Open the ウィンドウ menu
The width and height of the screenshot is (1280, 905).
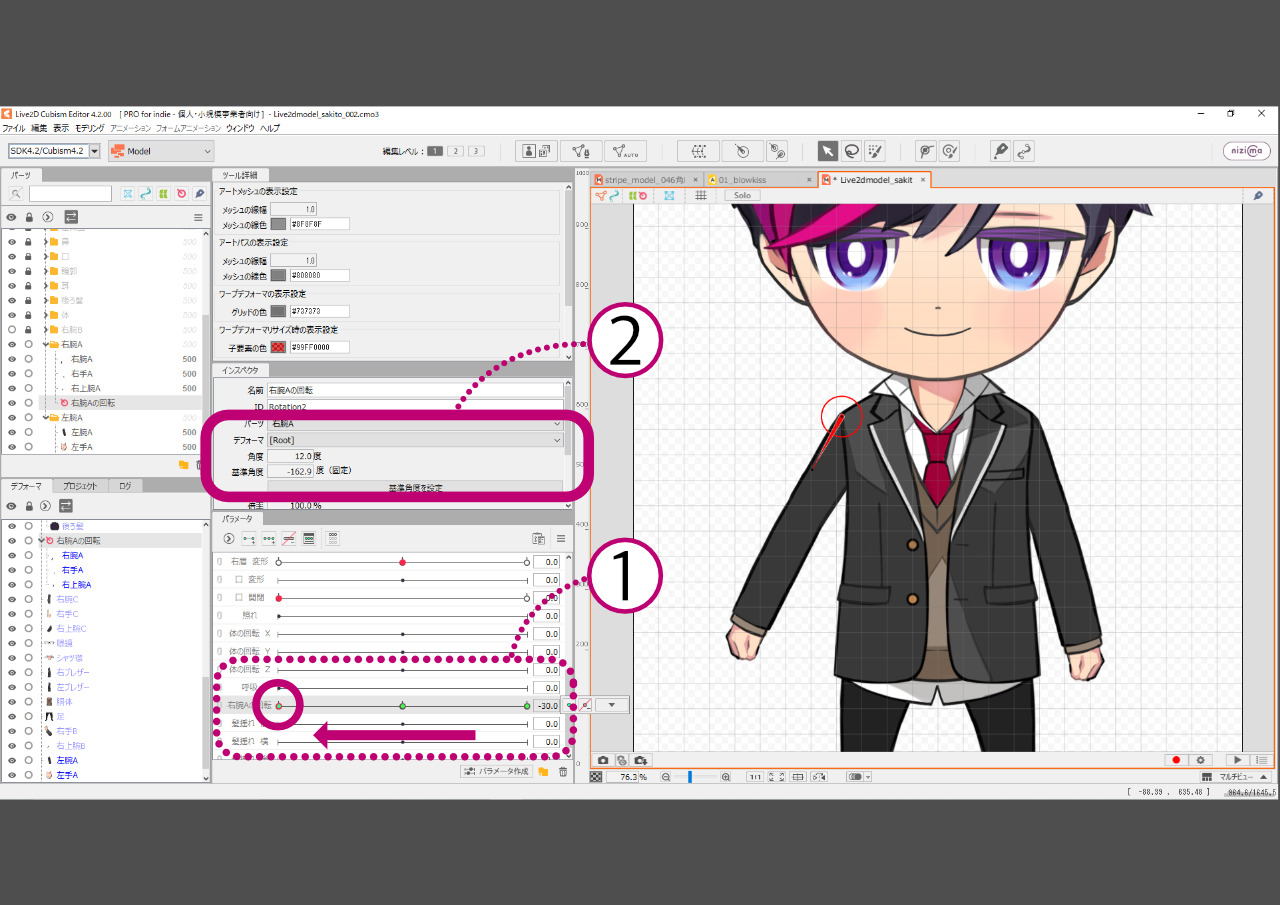point(240,128)
